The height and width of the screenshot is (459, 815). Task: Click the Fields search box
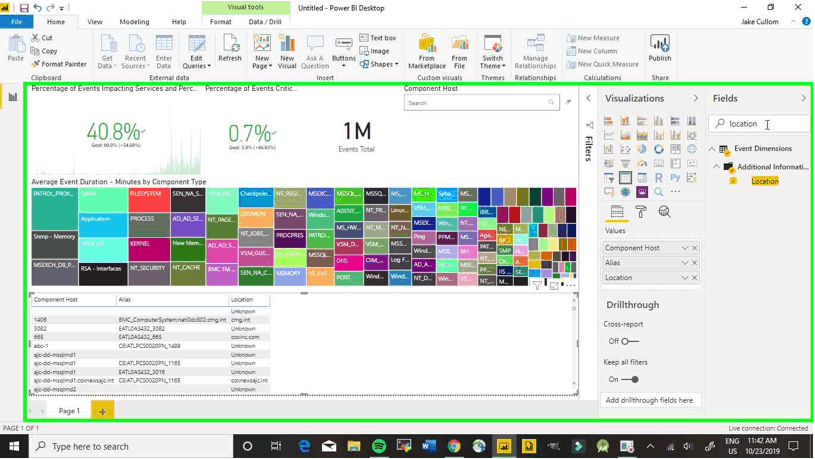(x=759, y=124)
